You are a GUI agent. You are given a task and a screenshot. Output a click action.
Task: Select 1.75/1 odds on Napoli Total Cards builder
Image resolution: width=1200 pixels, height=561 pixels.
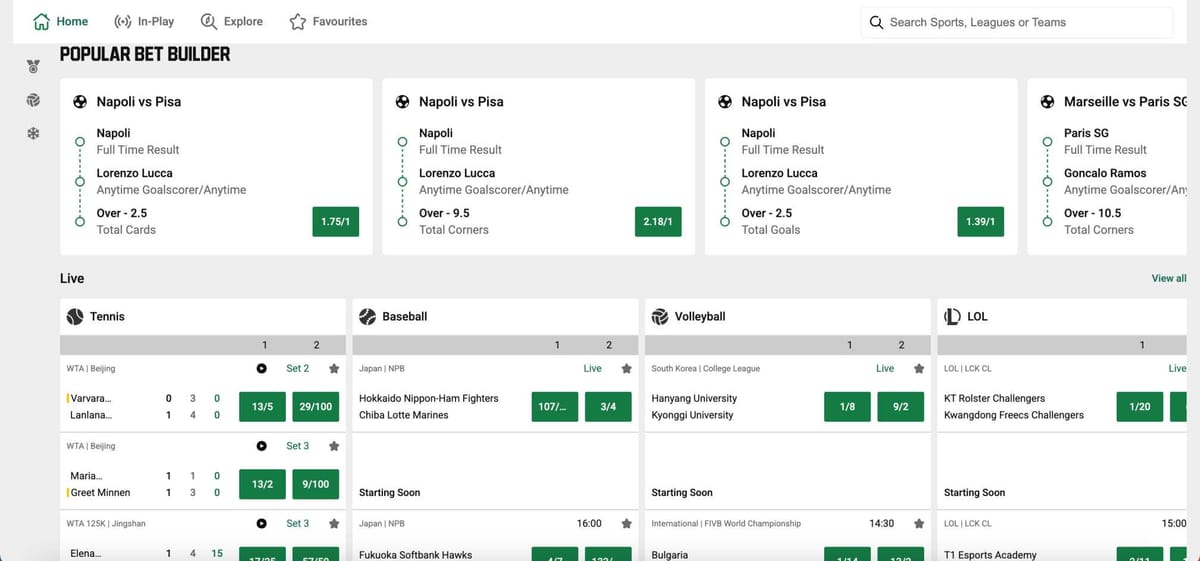(336, 221)
